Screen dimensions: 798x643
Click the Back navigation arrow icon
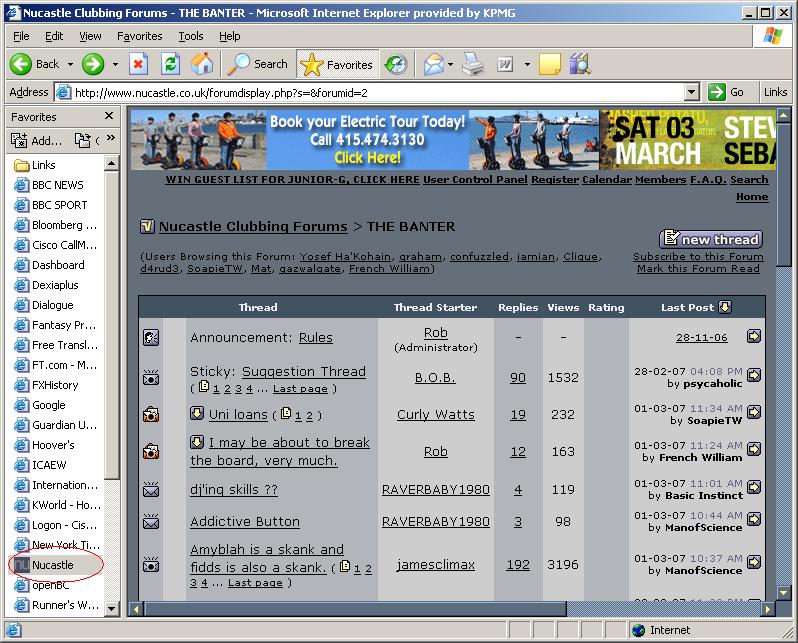pyautogui.click(x=22, y=64)
